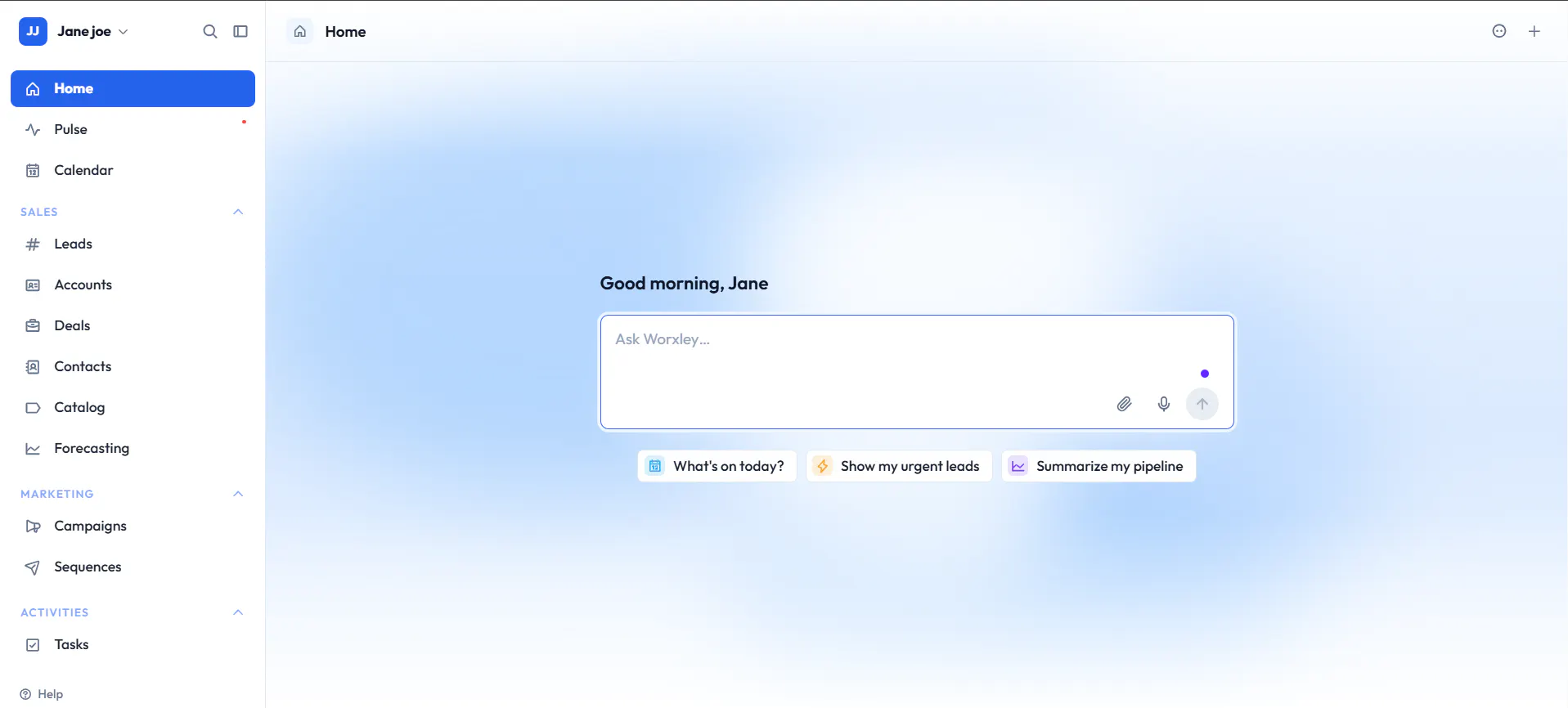This screenshot has height=708, width=1568.
Task: Click the Tasks checkbox icon
Action: (x=33, y=644)
